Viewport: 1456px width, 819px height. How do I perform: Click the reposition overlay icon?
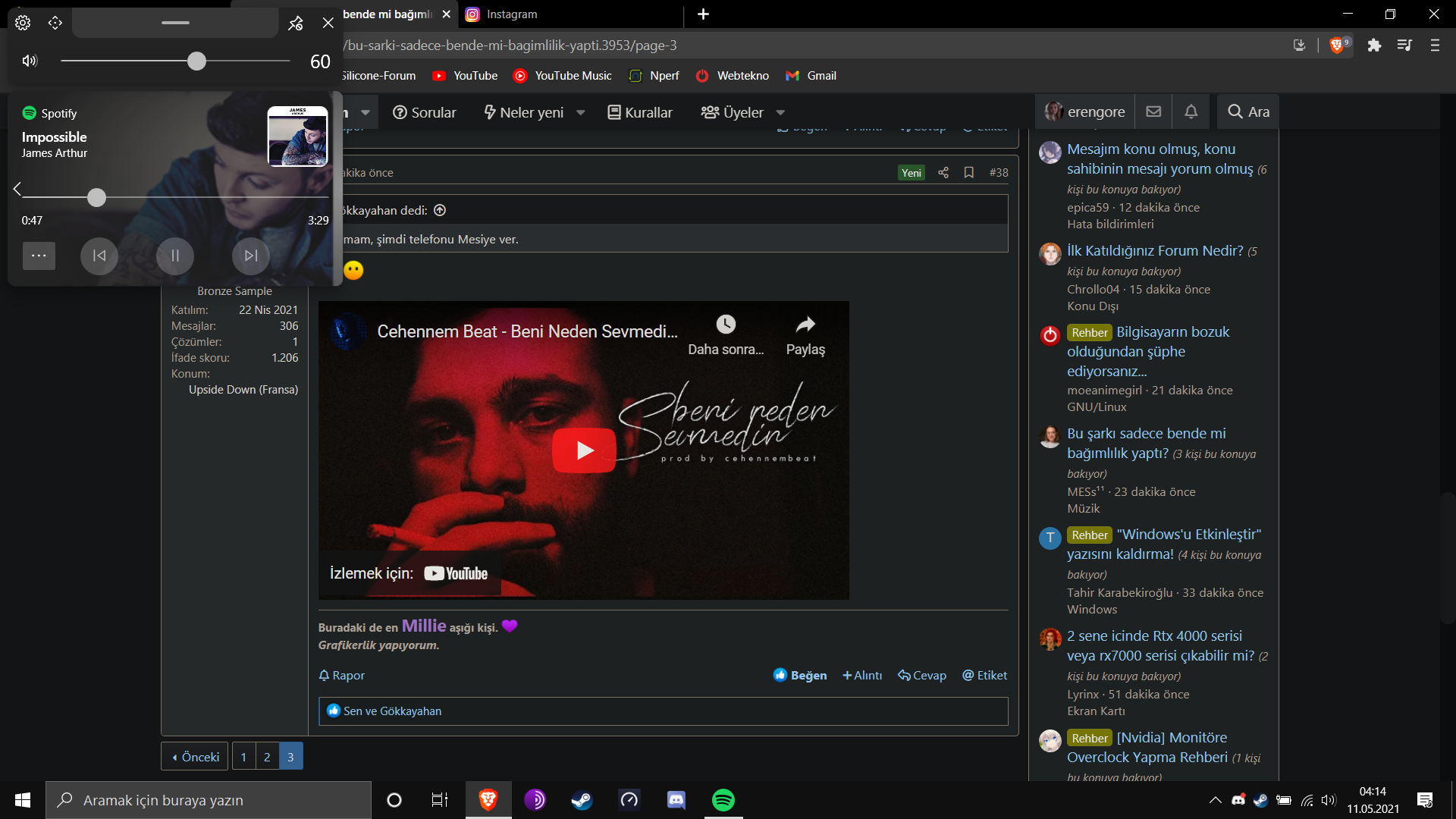pos(55,23)
